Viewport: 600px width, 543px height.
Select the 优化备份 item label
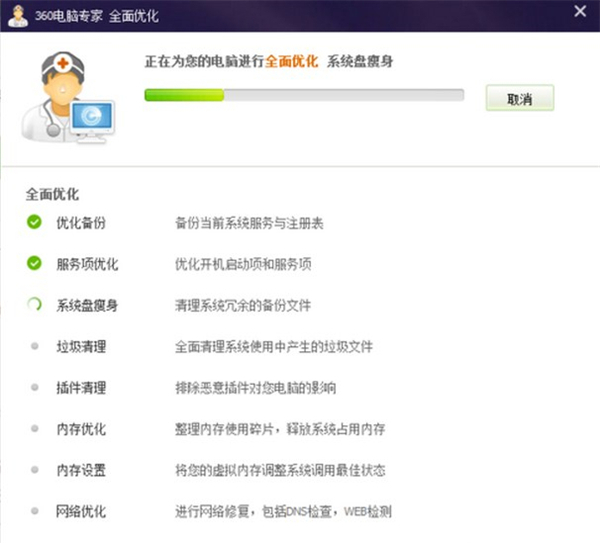[80, 222]
